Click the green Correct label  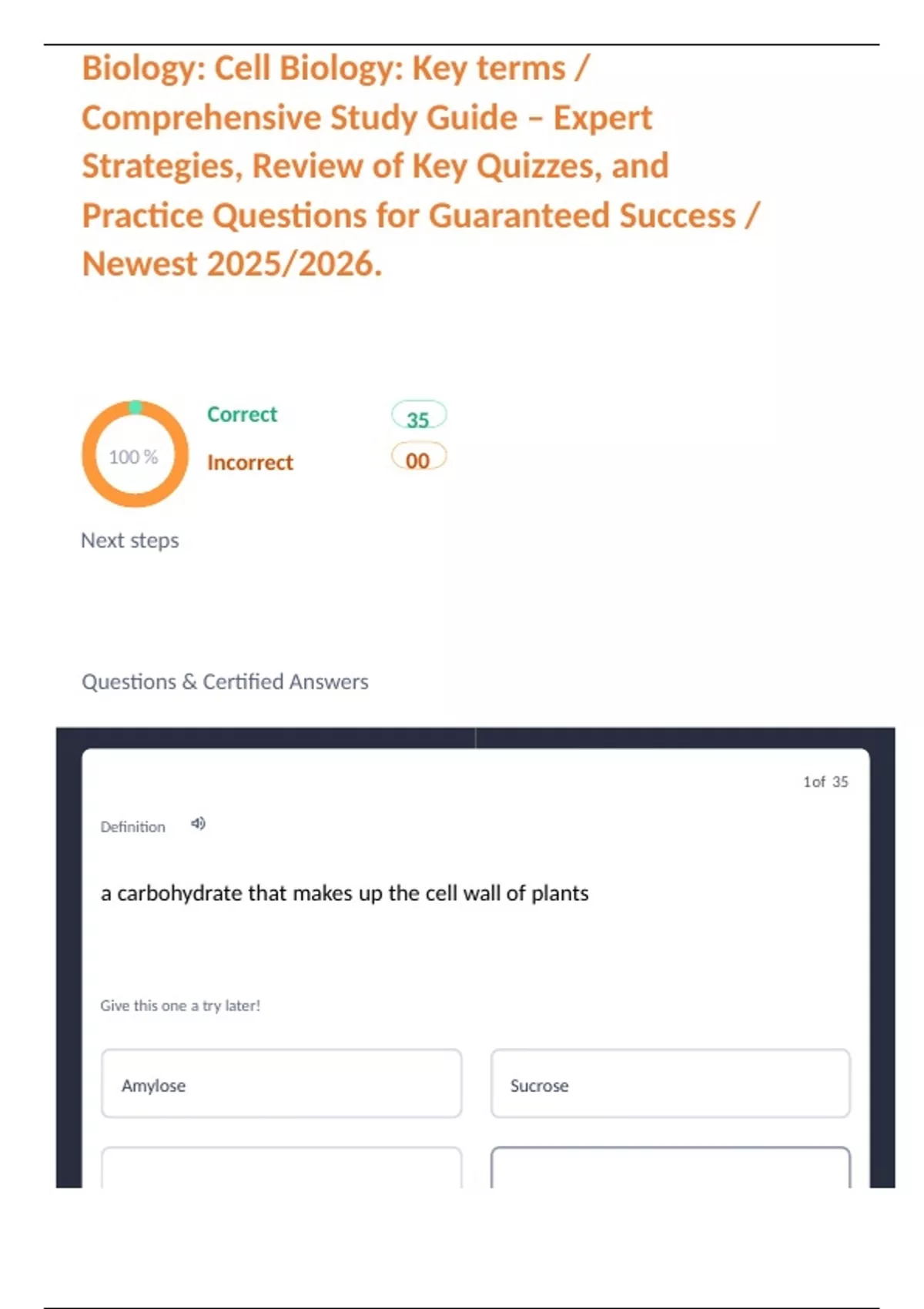coord(242,414)
